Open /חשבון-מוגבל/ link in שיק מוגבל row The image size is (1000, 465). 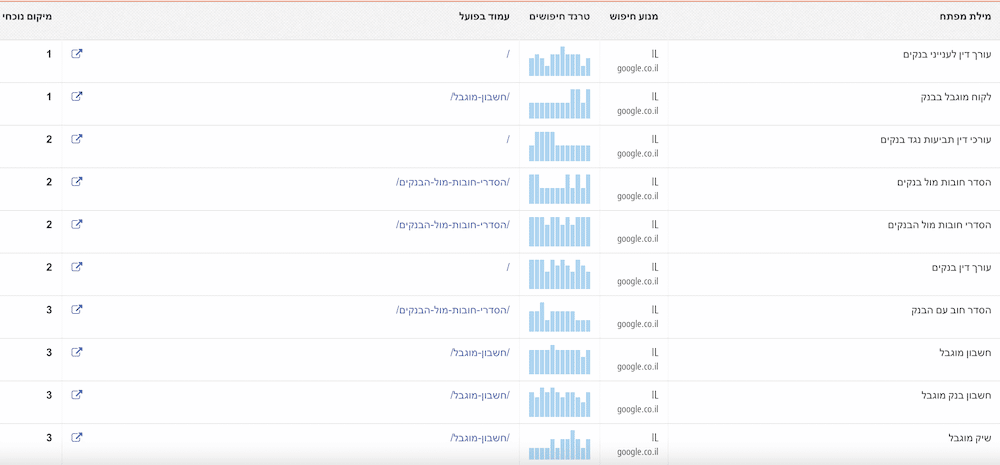480,438
